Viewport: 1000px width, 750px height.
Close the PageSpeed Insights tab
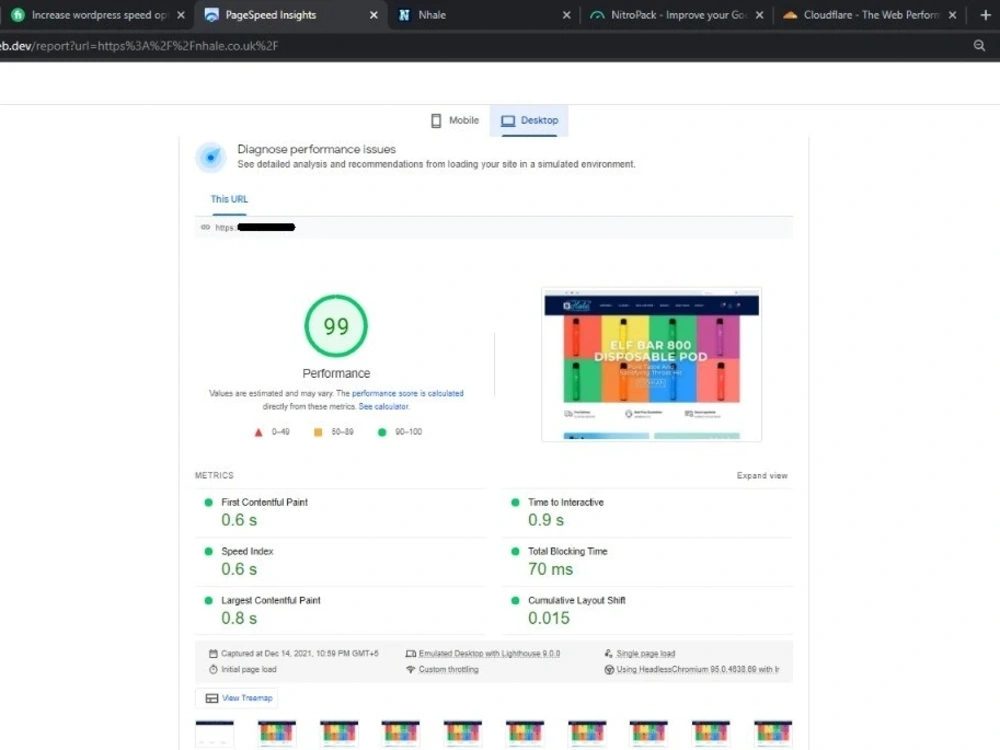(x=374, y=15)
